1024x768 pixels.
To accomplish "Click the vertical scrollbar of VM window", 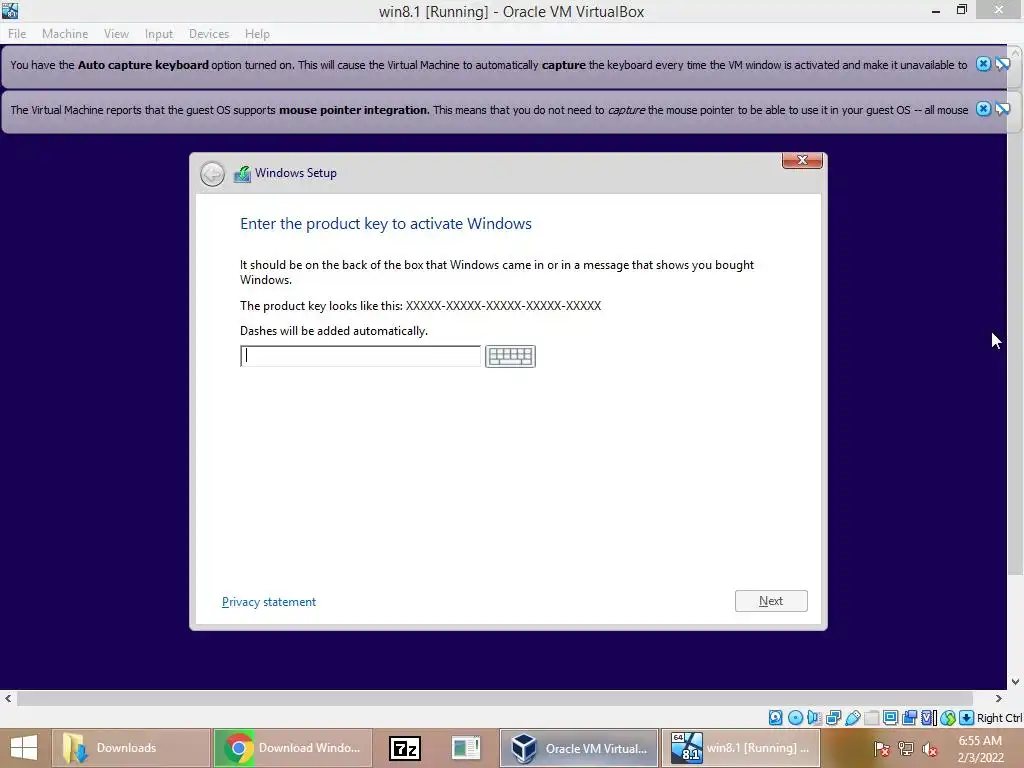I will (x=1015, y=318).
